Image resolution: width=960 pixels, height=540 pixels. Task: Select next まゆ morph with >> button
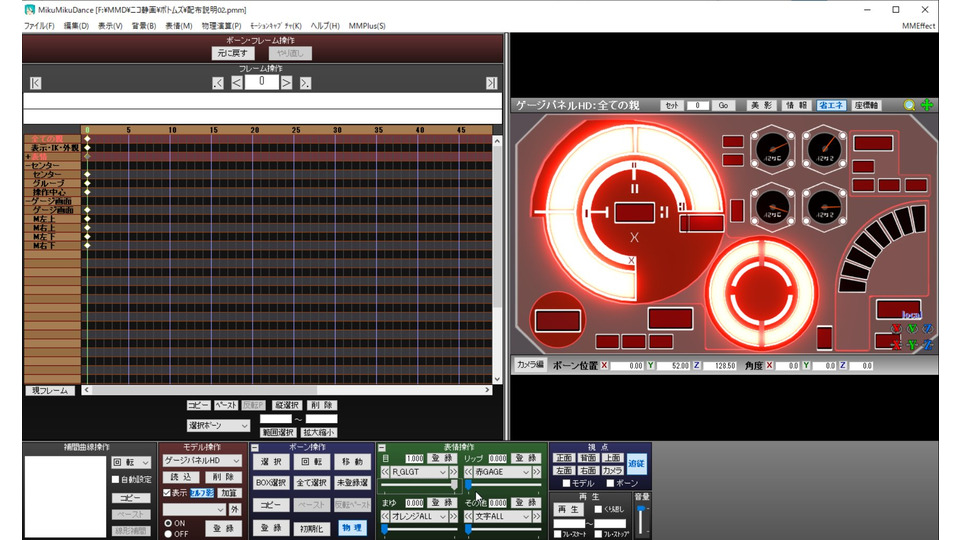[x=453, y=517]
